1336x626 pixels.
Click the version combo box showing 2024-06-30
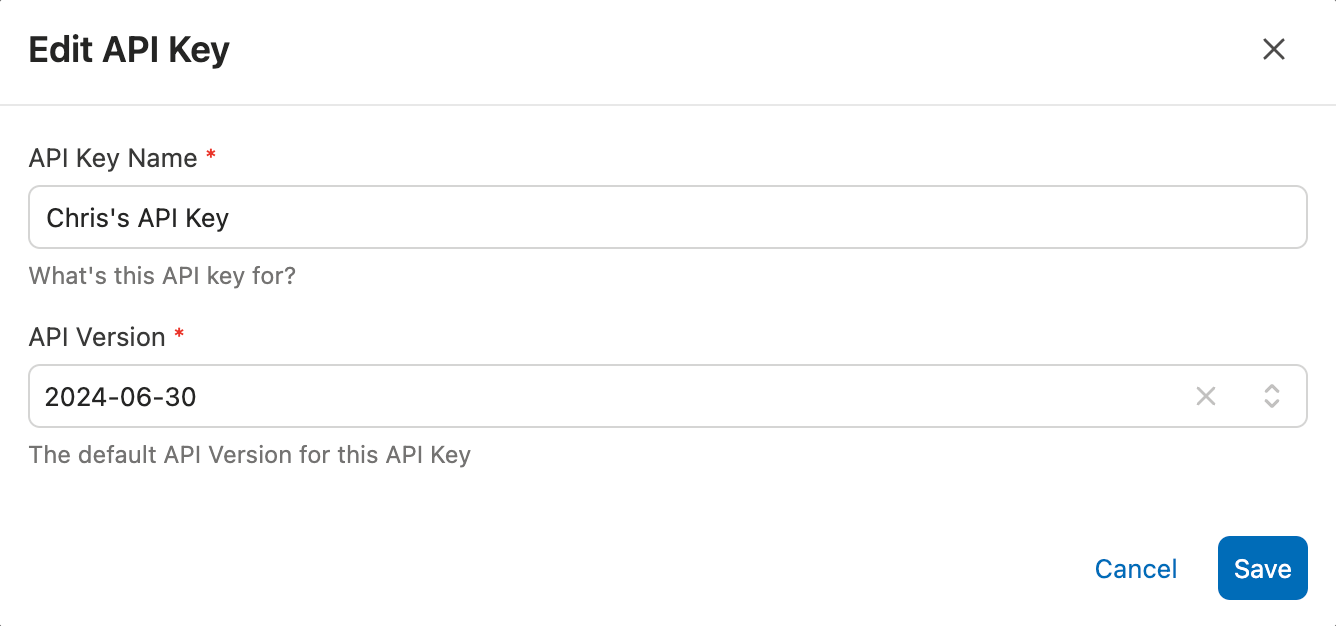pos(600,396)
